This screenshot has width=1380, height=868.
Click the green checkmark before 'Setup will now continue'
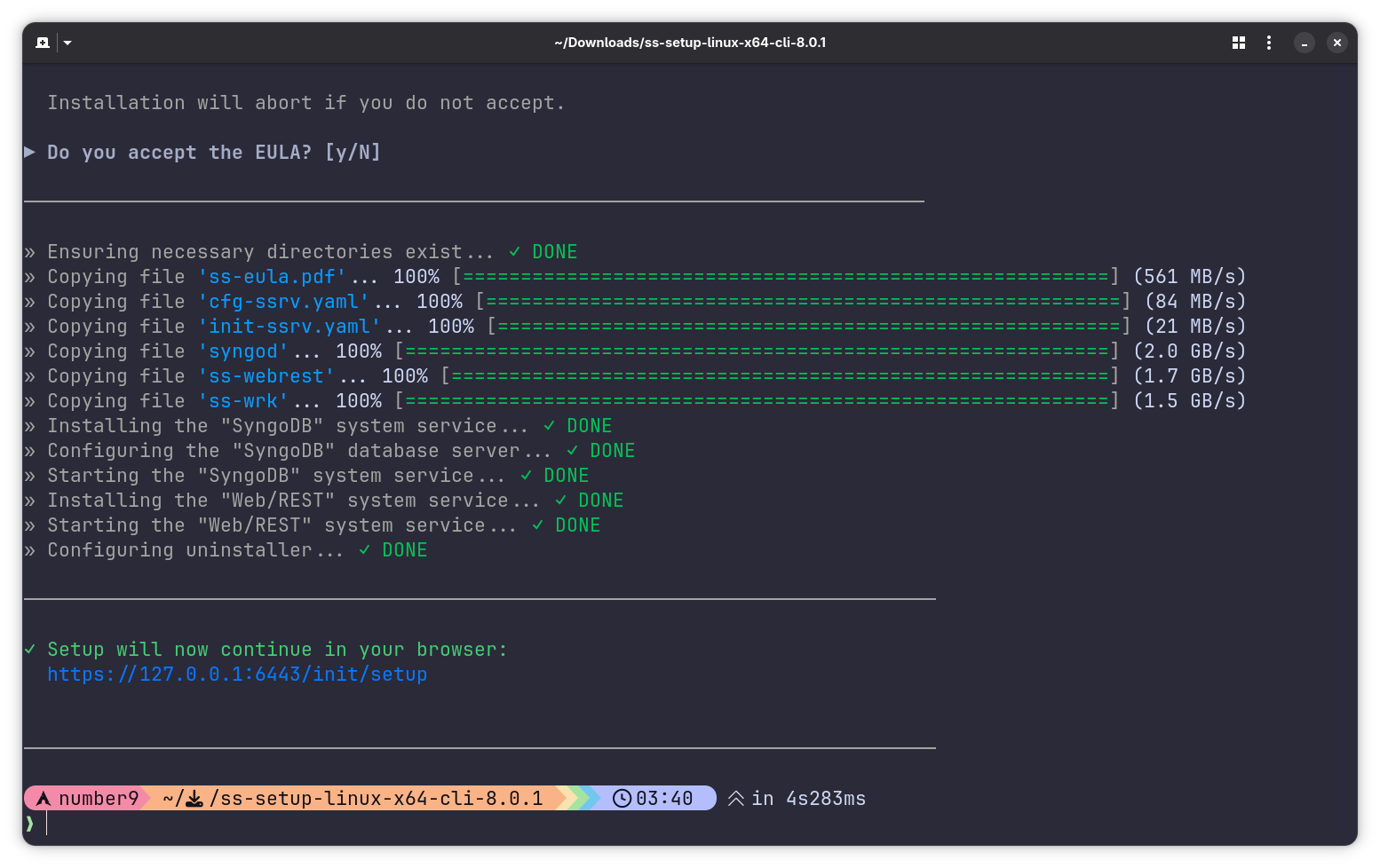(30, 650)
